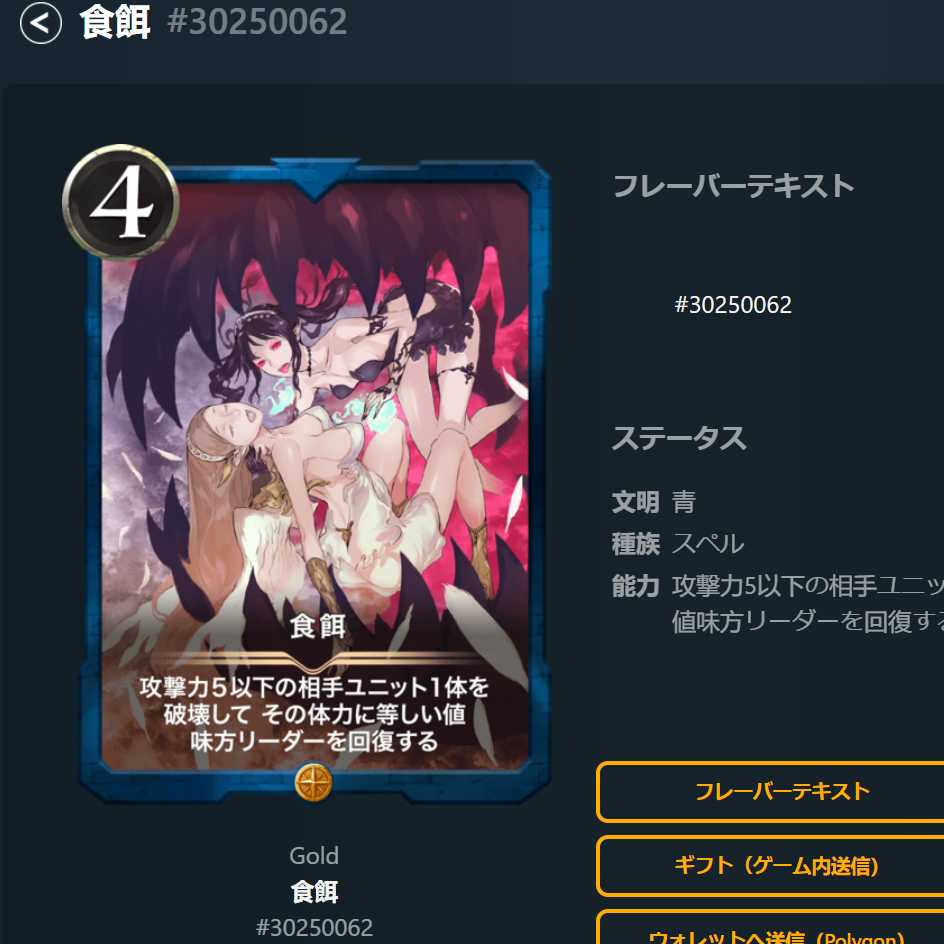Screen dimensions: 944x944
Task: Click the ギフト (ゲーム内送信) button
Action: click(770, 866)
